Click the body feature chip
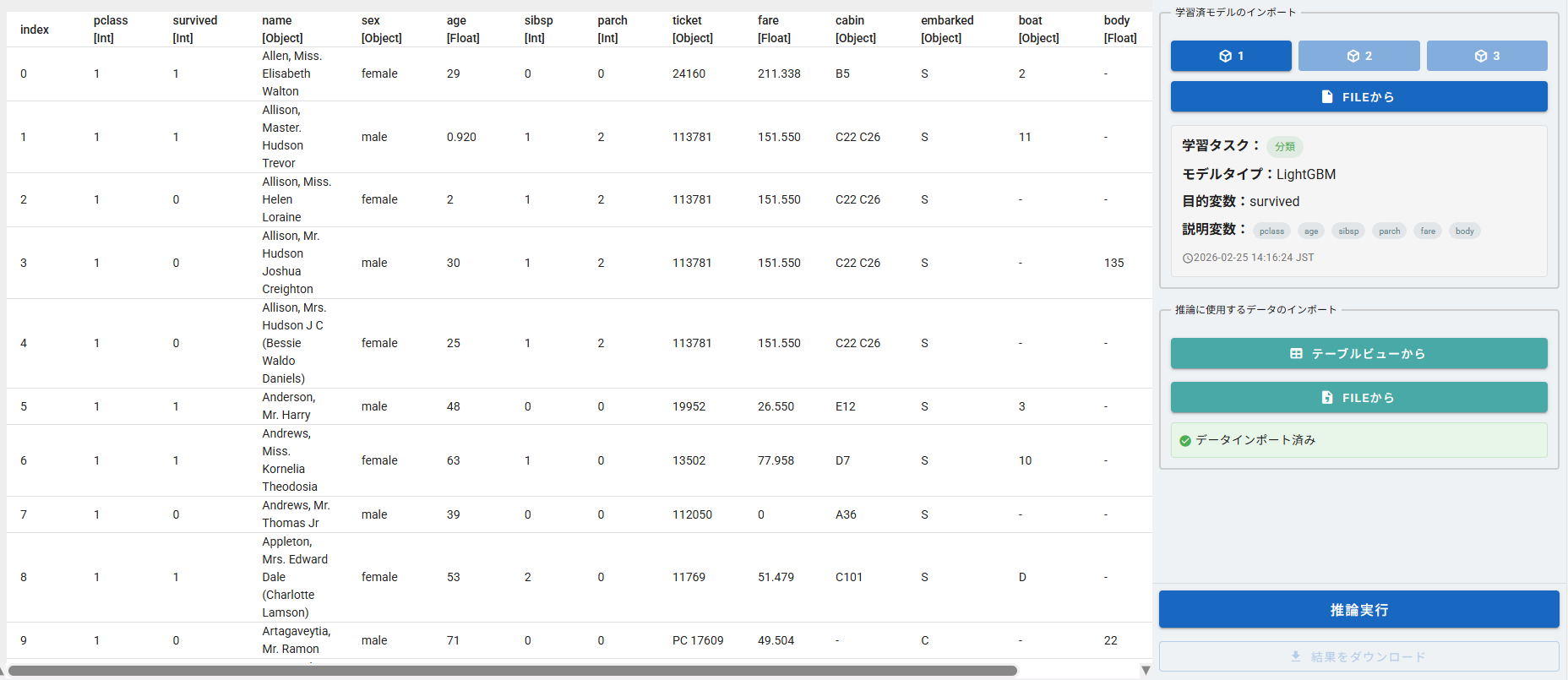 coord(1464,231)
